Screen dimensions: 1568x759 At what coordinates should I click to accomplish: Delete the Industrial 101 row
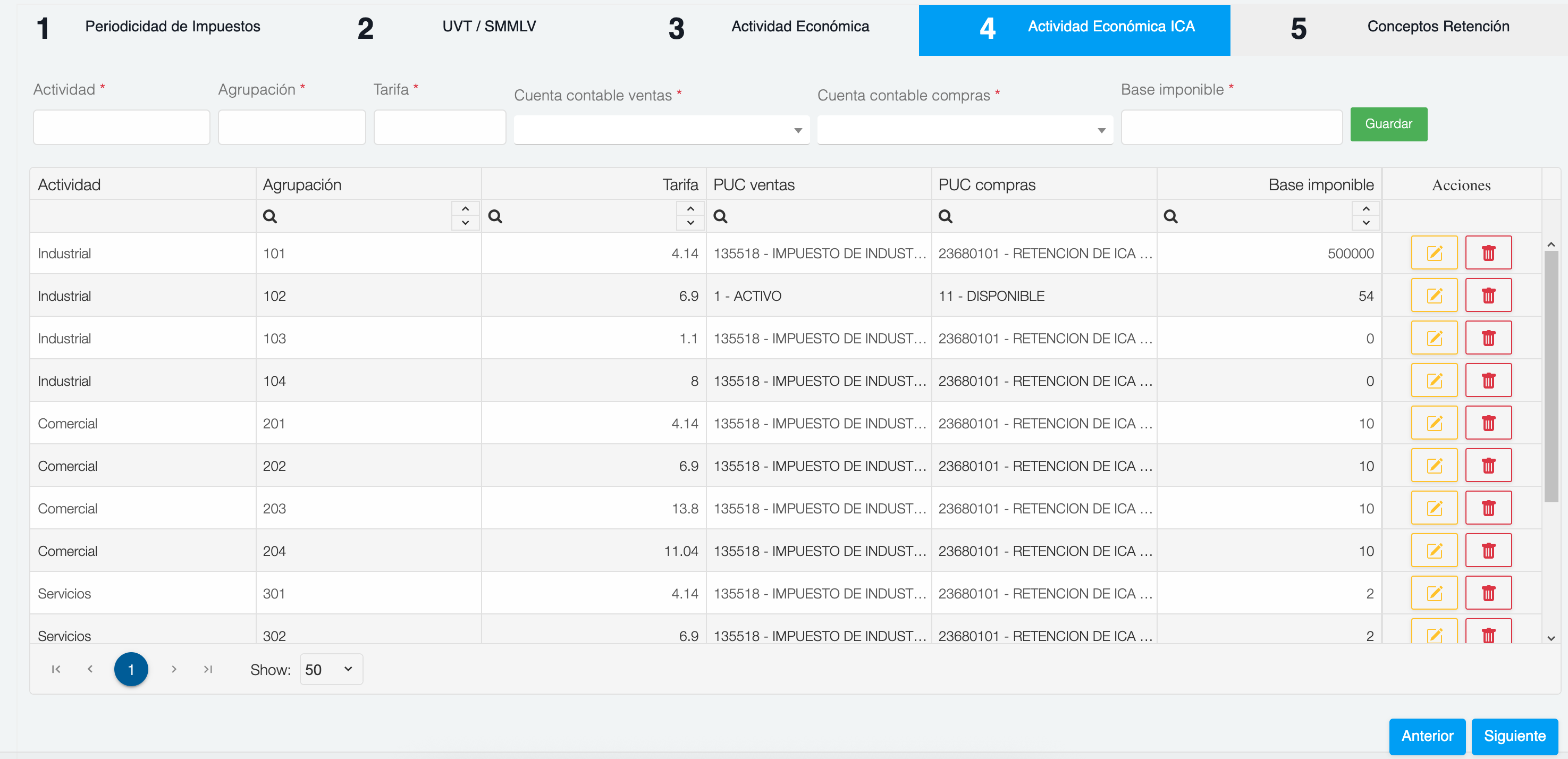pyautogui.click(x=1488, y=252)
